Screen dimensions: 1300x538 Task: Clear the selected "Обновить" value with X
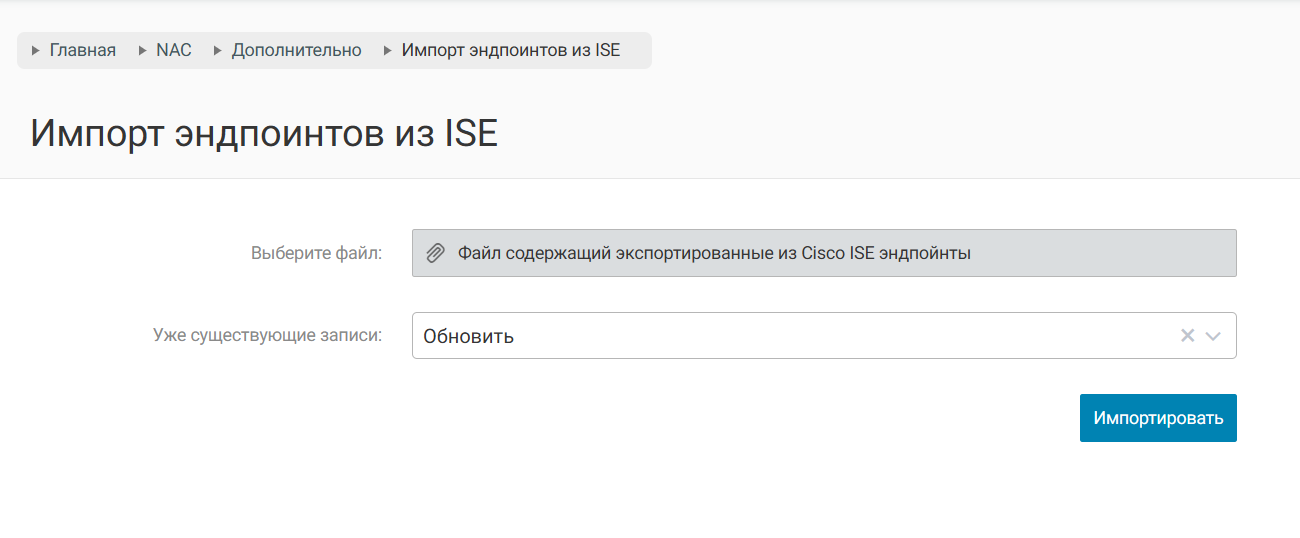[x=1187, y=336]
